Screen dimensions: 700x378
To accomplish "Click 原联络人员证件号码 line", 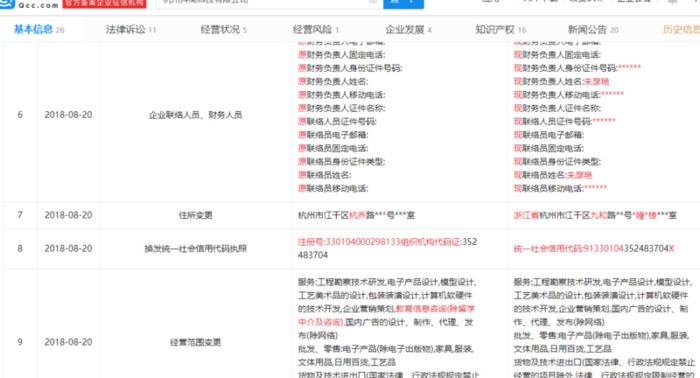I will click(337, 122).
